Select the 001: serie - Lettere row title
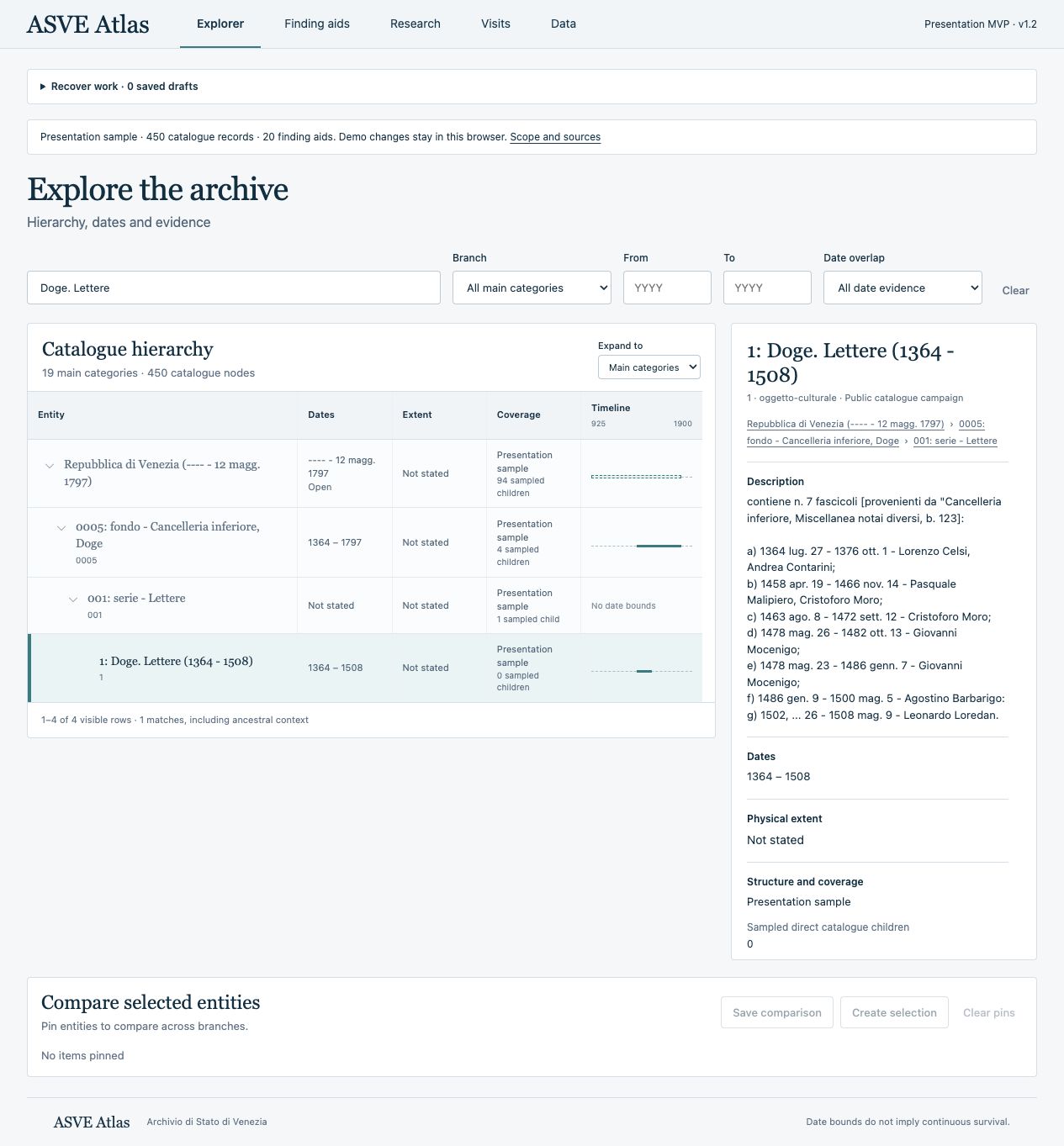This screenshot has height=1146, width=1064. [x=136, y=599]
